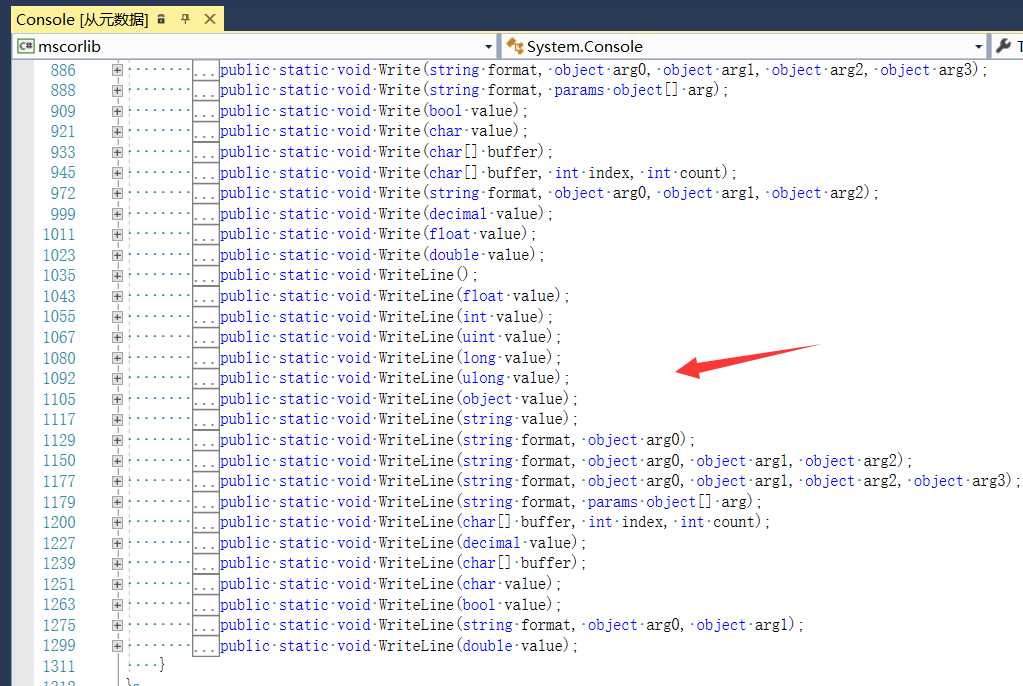Expand collapsed region at line 1117

(x=117, y=419)
